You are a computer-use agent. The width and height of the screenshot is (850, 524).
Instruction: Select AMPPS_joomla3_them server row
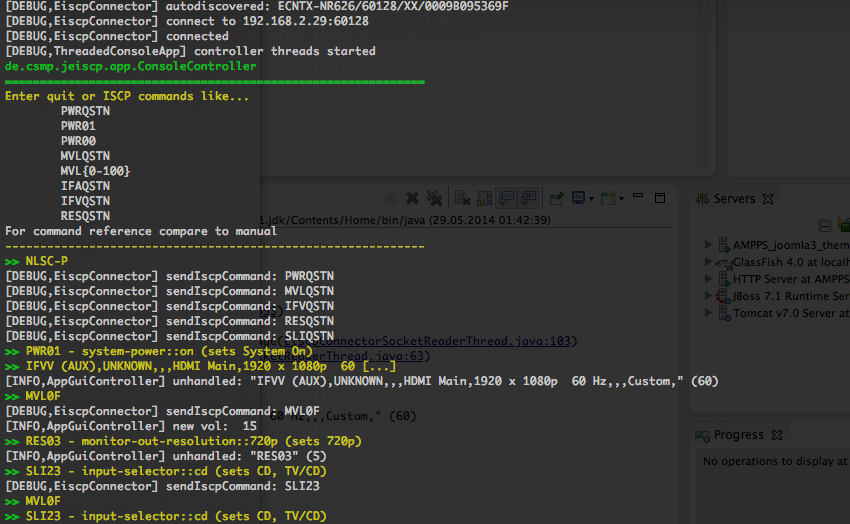[776, 245]
